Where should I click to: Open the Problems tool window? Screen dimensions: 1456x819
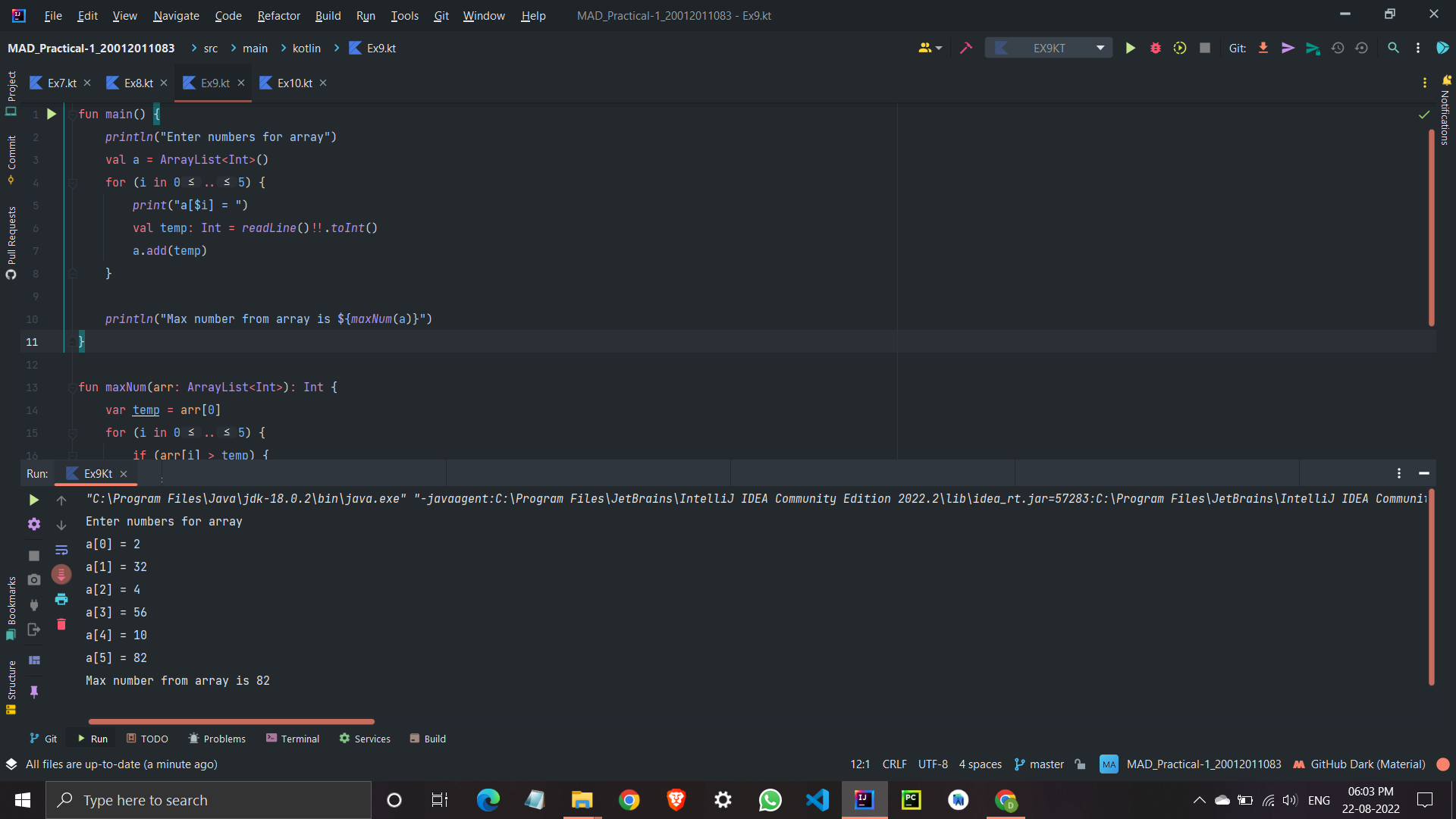217,739
